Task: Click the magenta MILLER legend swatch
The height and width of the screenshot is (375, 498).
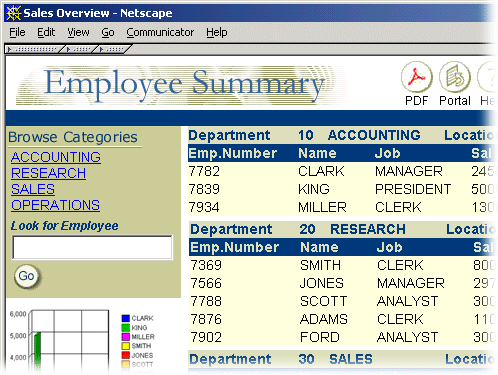Action: (x=126, y=336)
